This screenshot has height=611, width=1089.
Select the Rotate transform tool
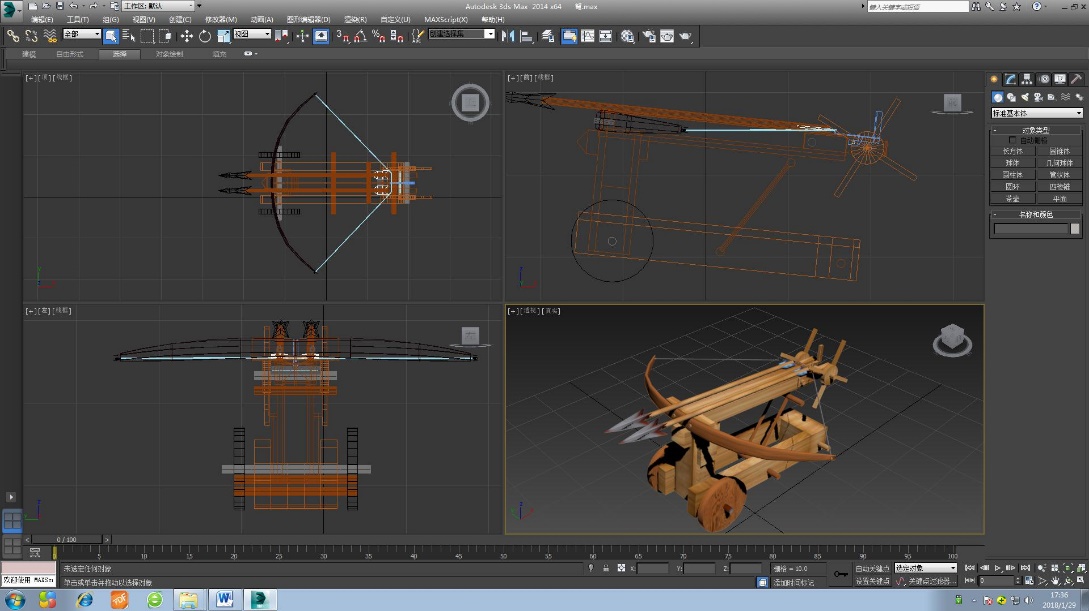point(204,36)
